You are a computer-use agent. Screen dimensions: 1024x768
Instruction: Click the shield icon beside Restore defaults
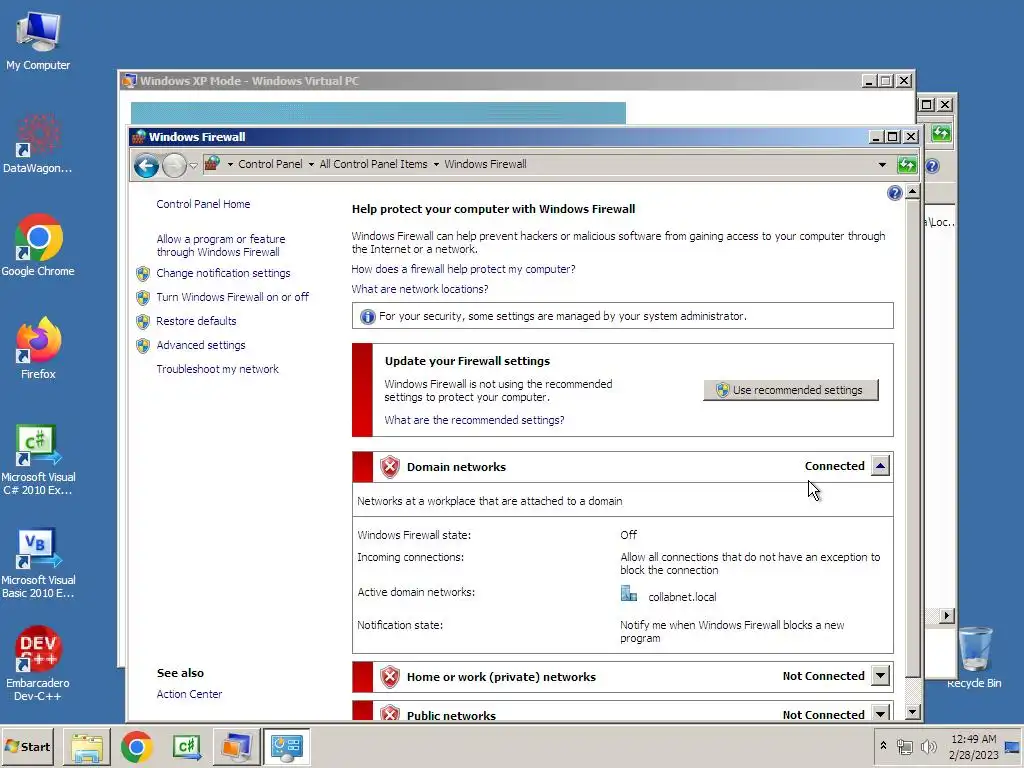pos(143,321)
